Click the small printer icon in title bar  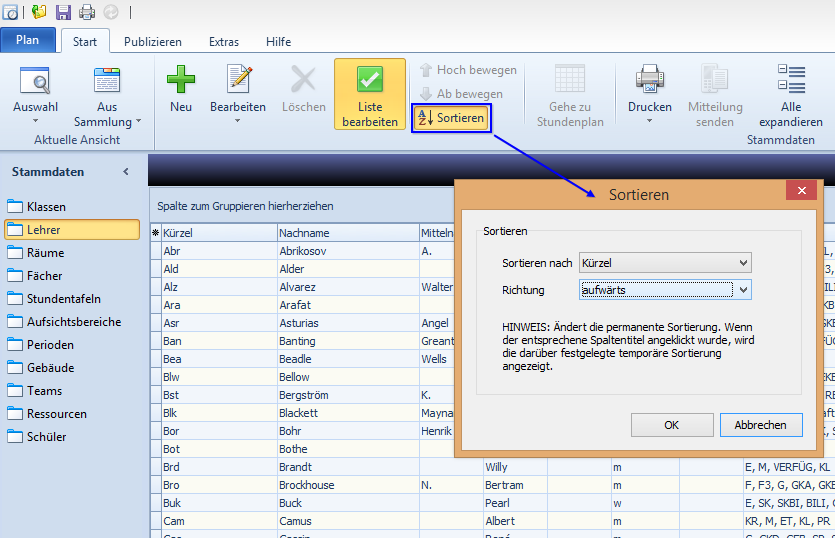click(x=87, y=12)
